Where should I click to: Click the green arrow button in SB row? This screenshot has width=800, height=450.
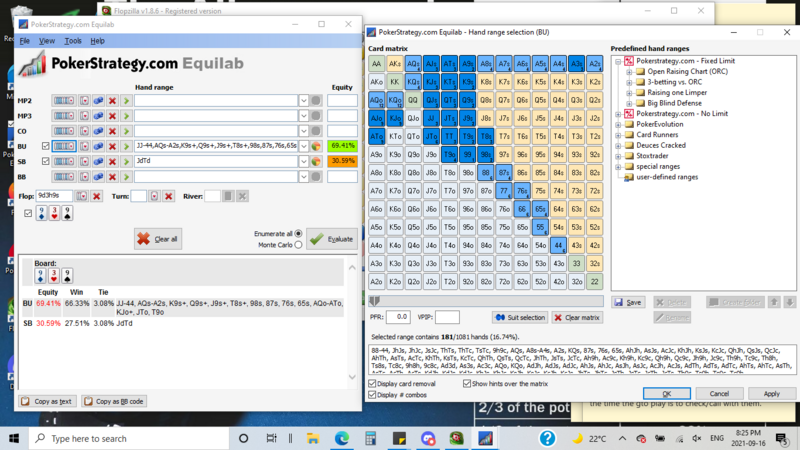[126, 161]
